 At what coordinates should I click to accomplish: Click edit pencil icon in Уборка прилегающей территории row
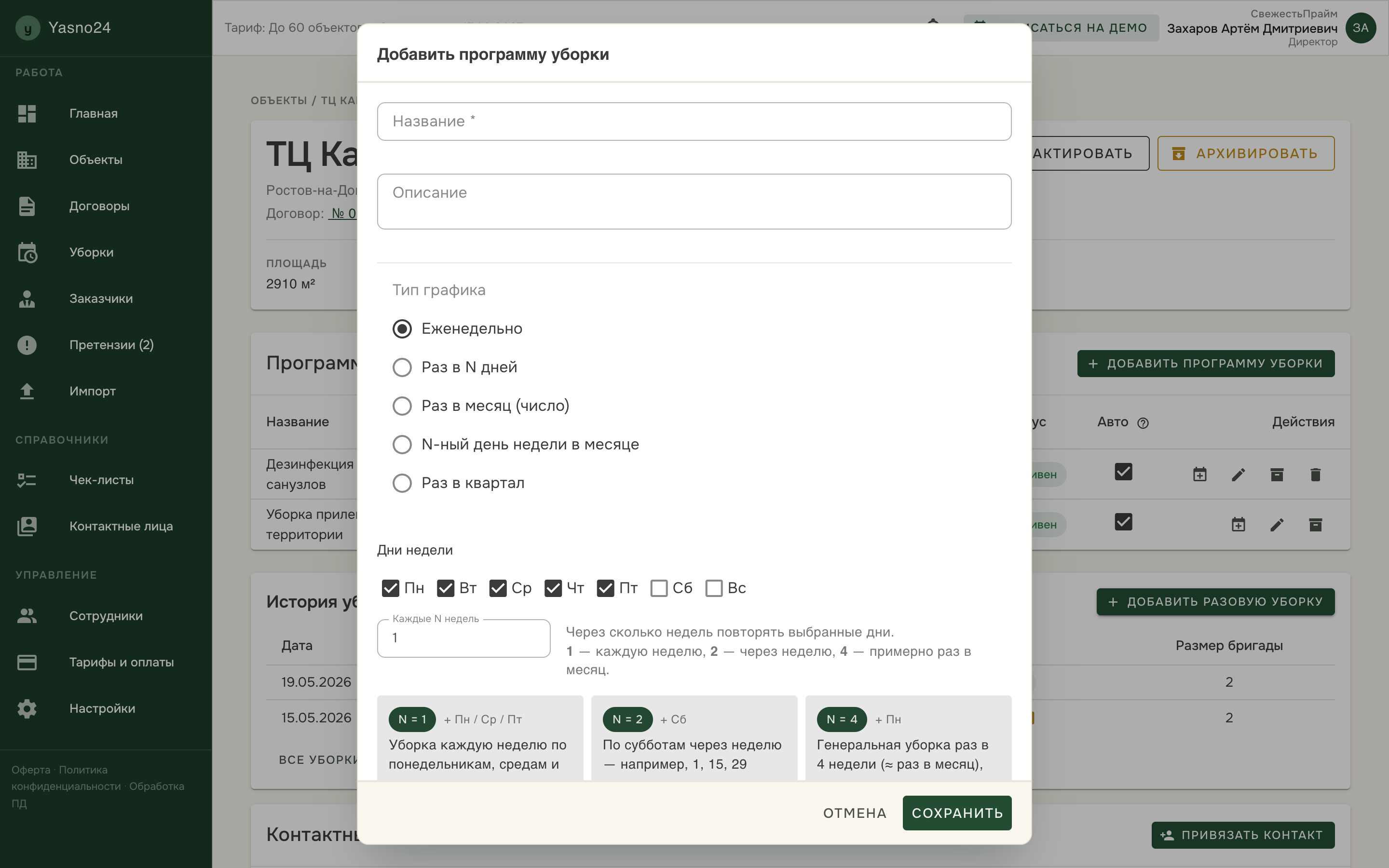(1277, 525)
